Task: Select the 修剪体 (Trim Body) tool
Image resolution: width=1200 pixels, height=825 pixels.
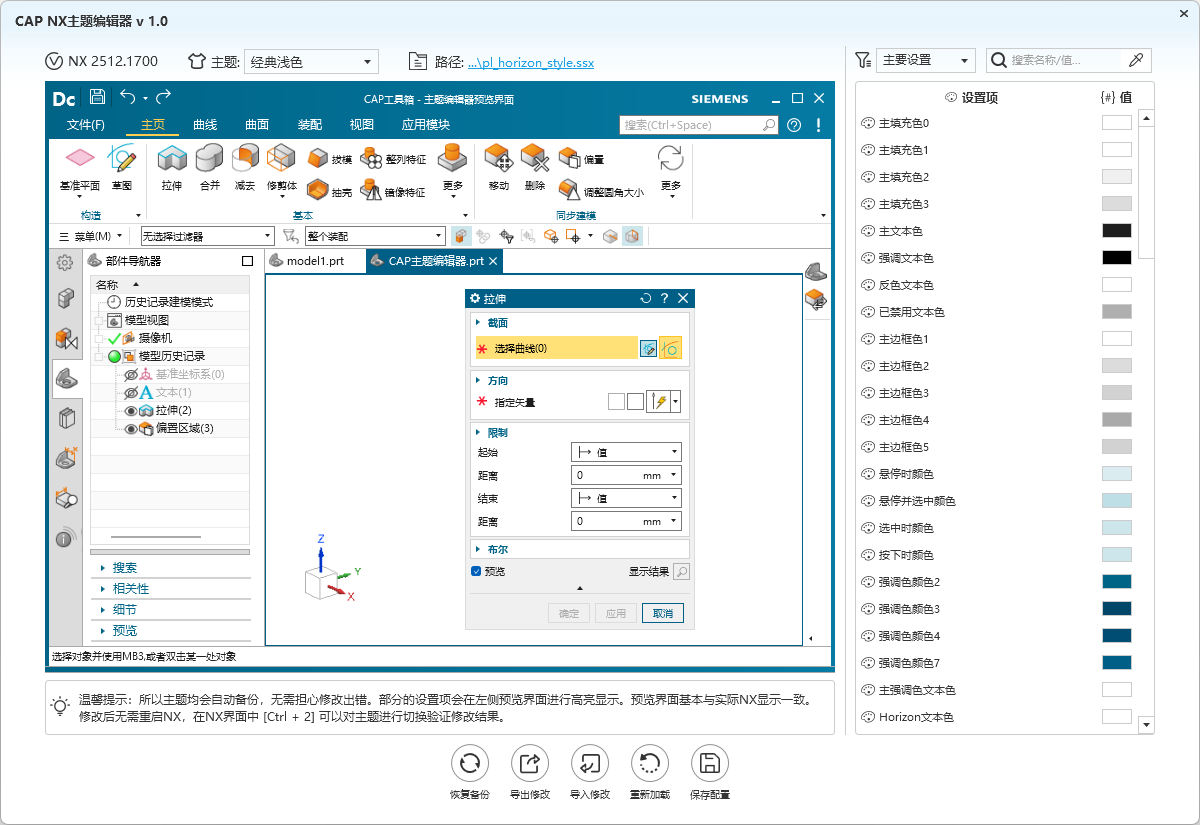Action: (x=281, y=171)
